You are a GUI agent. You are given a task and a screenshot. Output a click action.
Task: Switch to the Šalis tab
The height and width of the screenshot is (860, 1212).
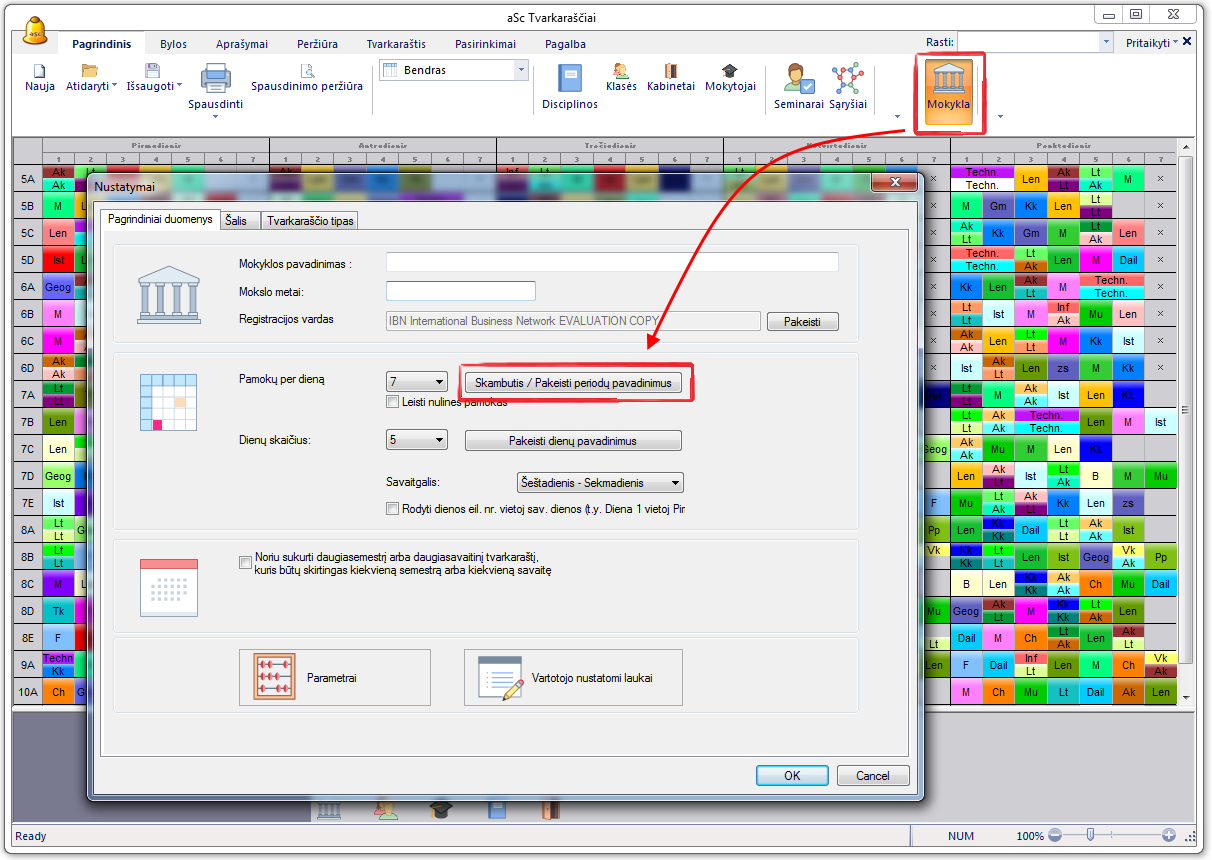(236, 221)
